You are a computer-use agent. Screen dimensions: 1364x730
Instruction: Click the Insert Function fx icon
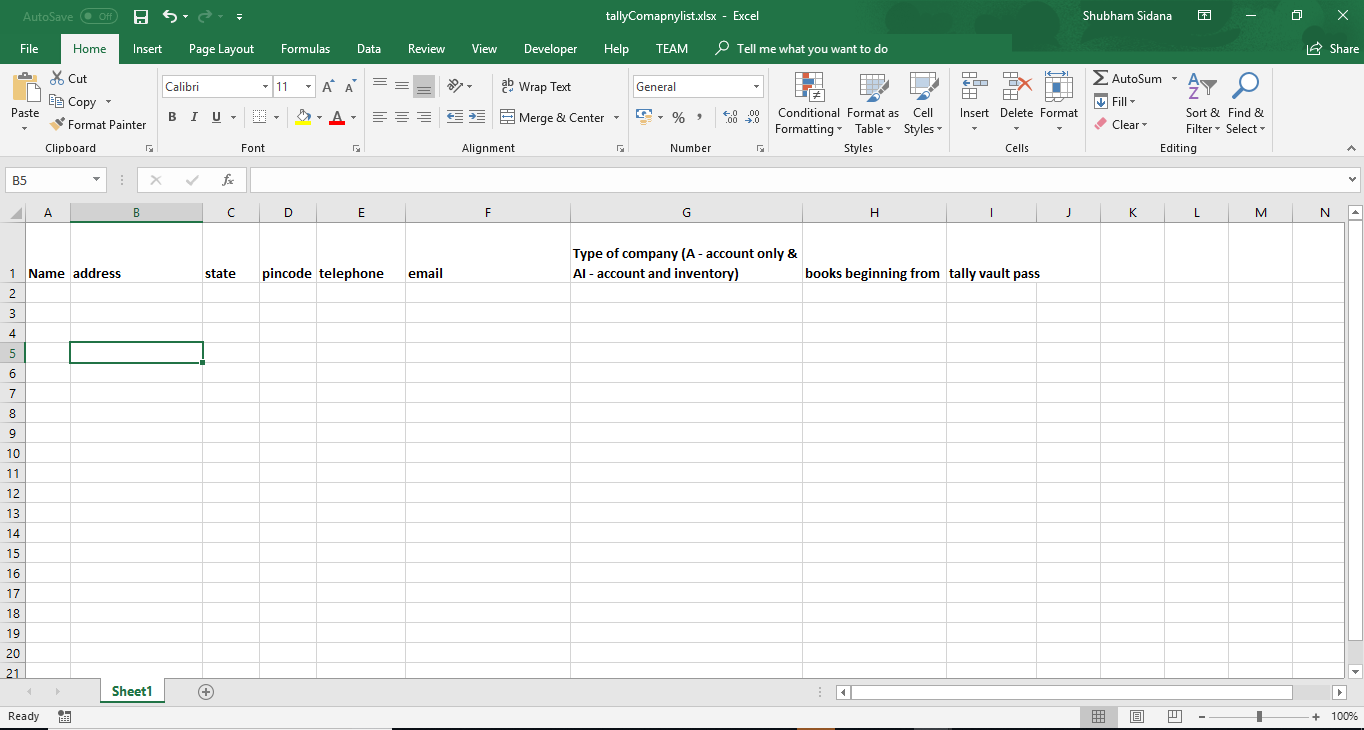point(228,180)
